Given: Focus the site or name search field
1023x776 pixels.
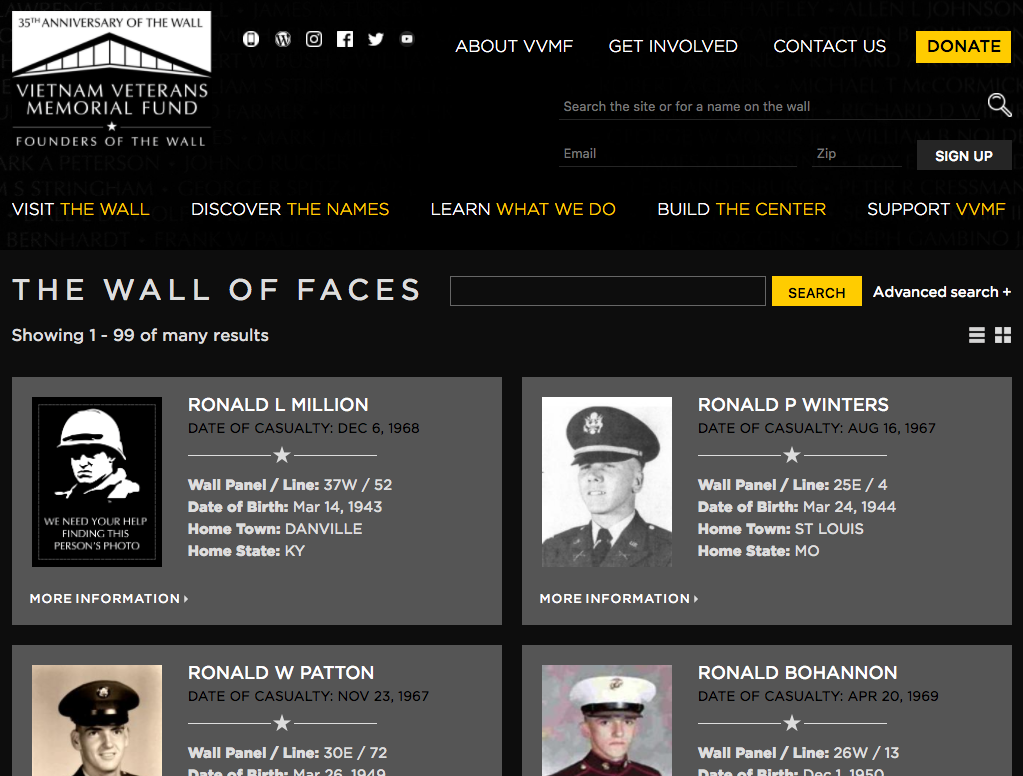Looking at the screenshot, I should tap(769, 106).
